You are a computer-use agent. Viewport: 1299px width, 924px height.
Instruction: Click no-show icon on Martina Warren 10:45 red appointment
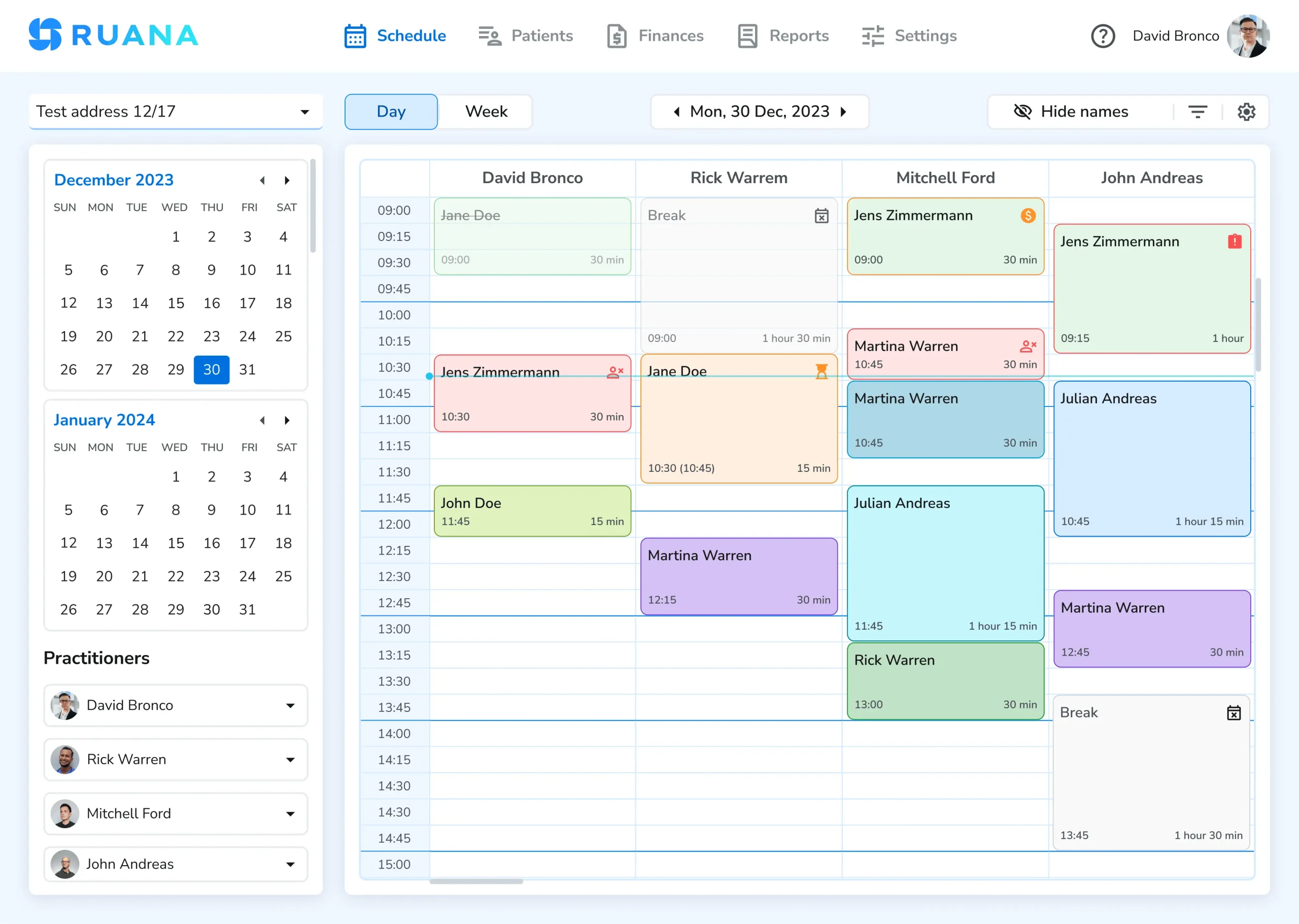(x=1028, y=346)
